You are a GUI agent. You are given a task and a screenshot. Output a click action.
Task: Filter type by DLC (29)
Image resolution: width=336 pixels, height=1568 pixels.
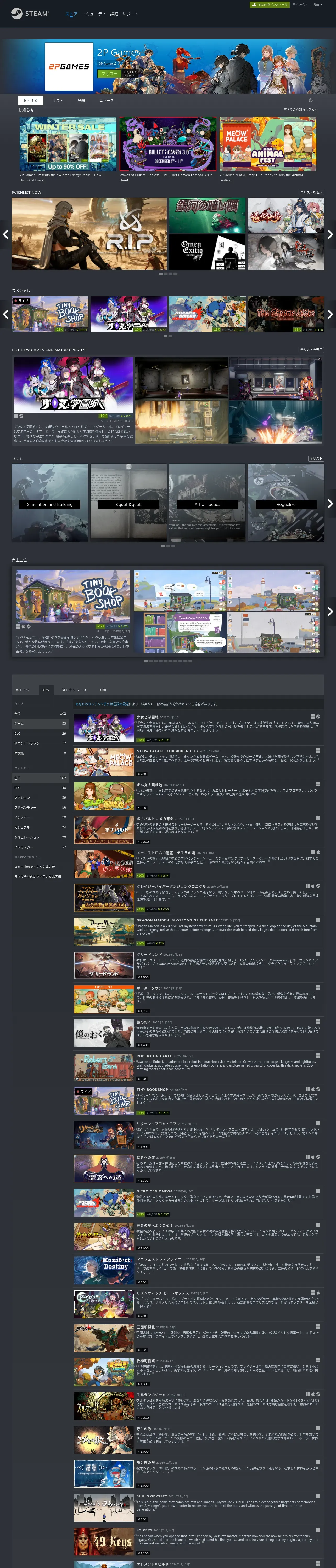coord(40,734)
